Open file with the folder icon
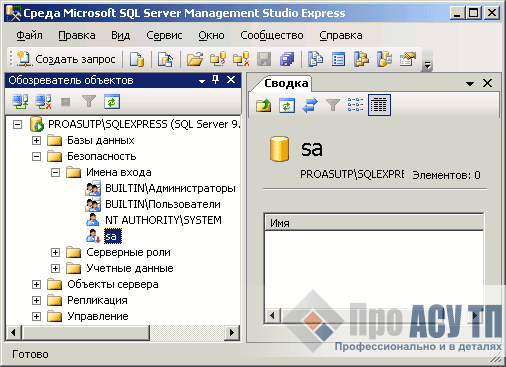Image resolution: width=506 pixels, height=367 pixels. 195,59
